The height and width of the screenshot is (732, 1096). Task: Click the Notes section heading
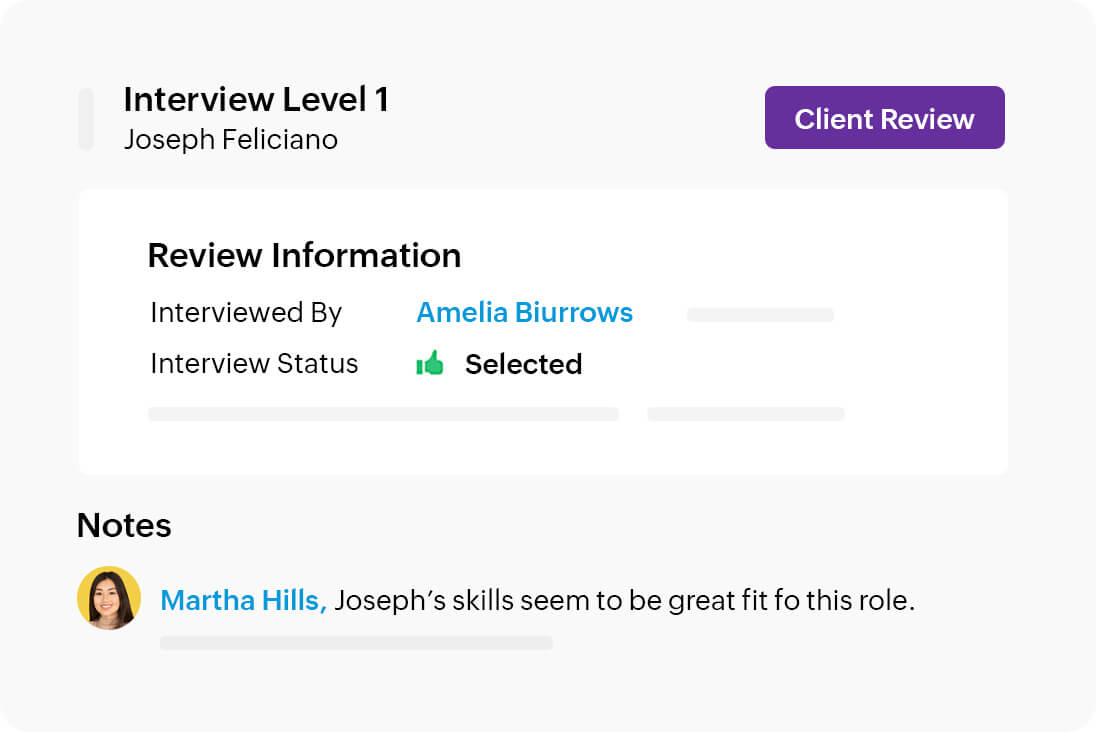click(124, 525)
